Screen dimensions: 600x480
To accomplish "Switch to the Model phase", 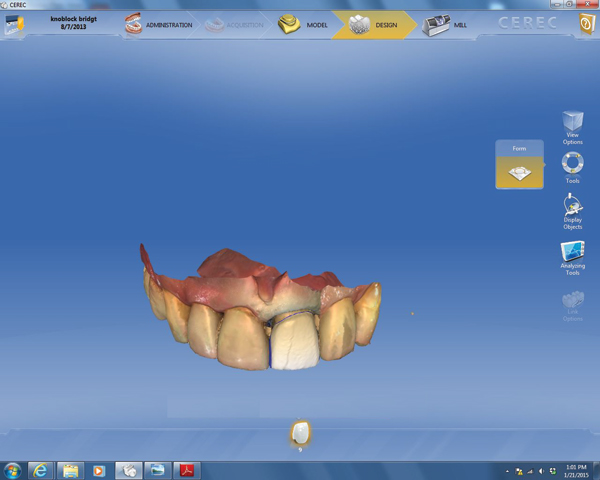I will tap(303, 24).
